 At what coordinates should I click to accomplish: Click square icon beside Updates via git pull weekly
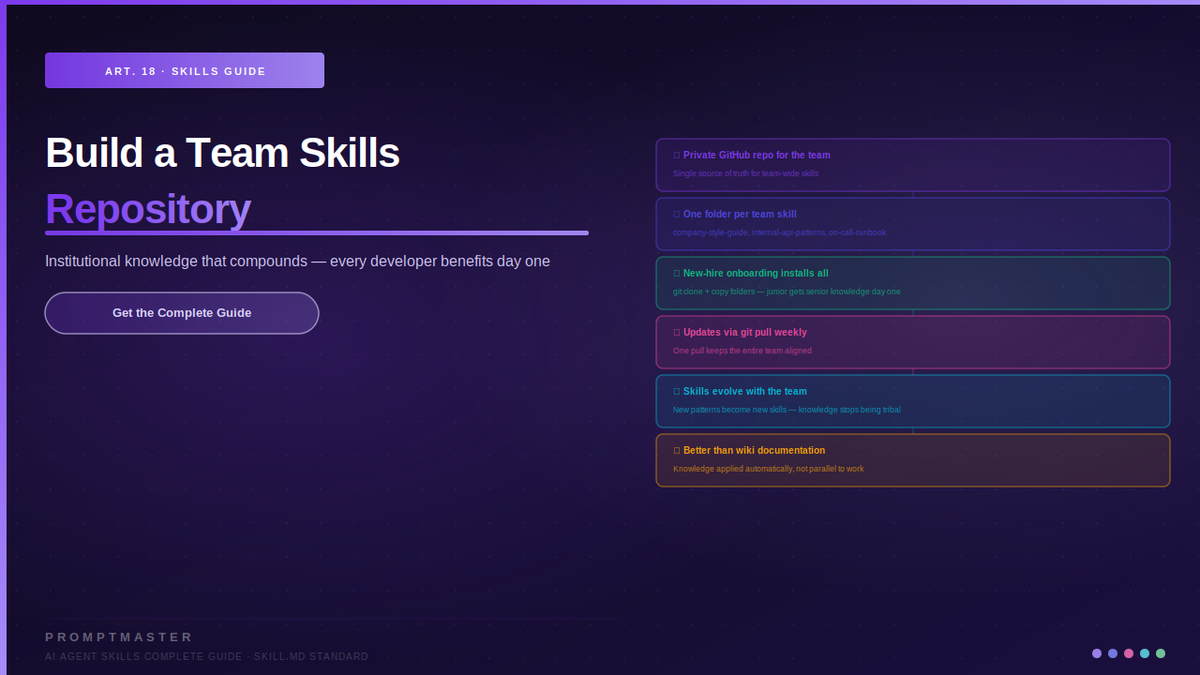(676, 332)
